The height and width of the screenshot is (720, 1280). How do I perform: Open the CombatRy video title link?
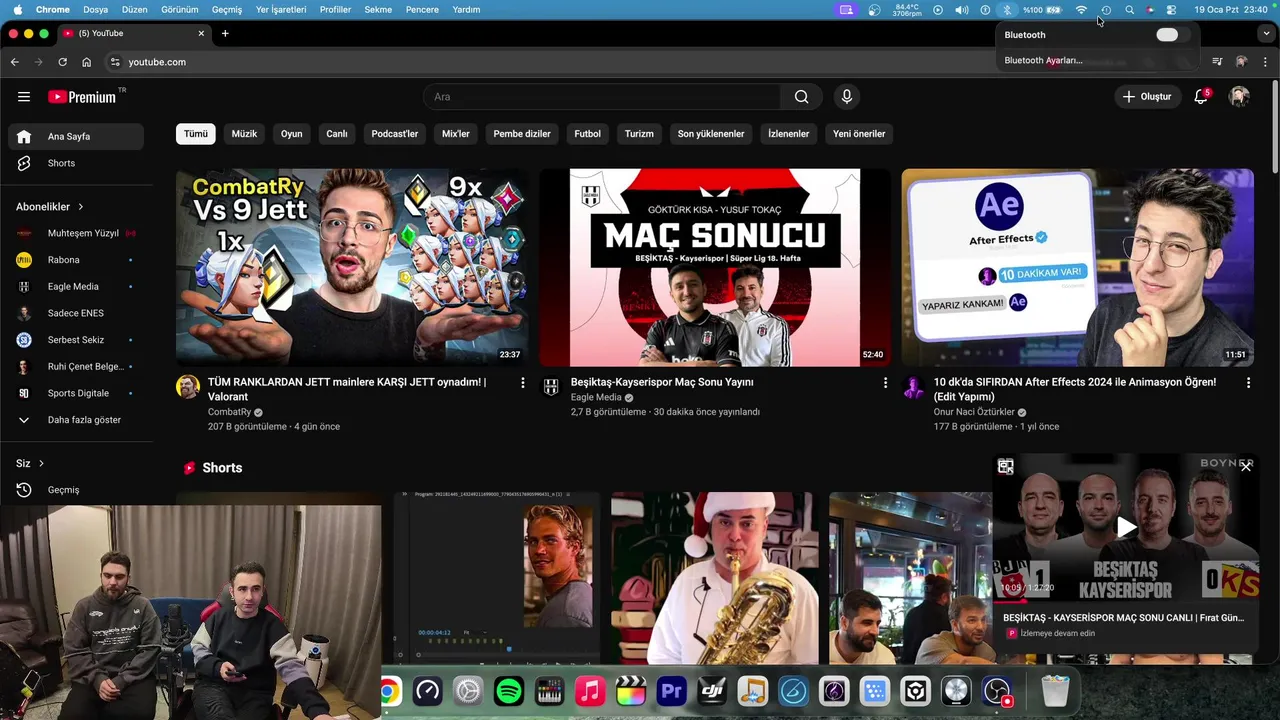click(x=347, y=389)
